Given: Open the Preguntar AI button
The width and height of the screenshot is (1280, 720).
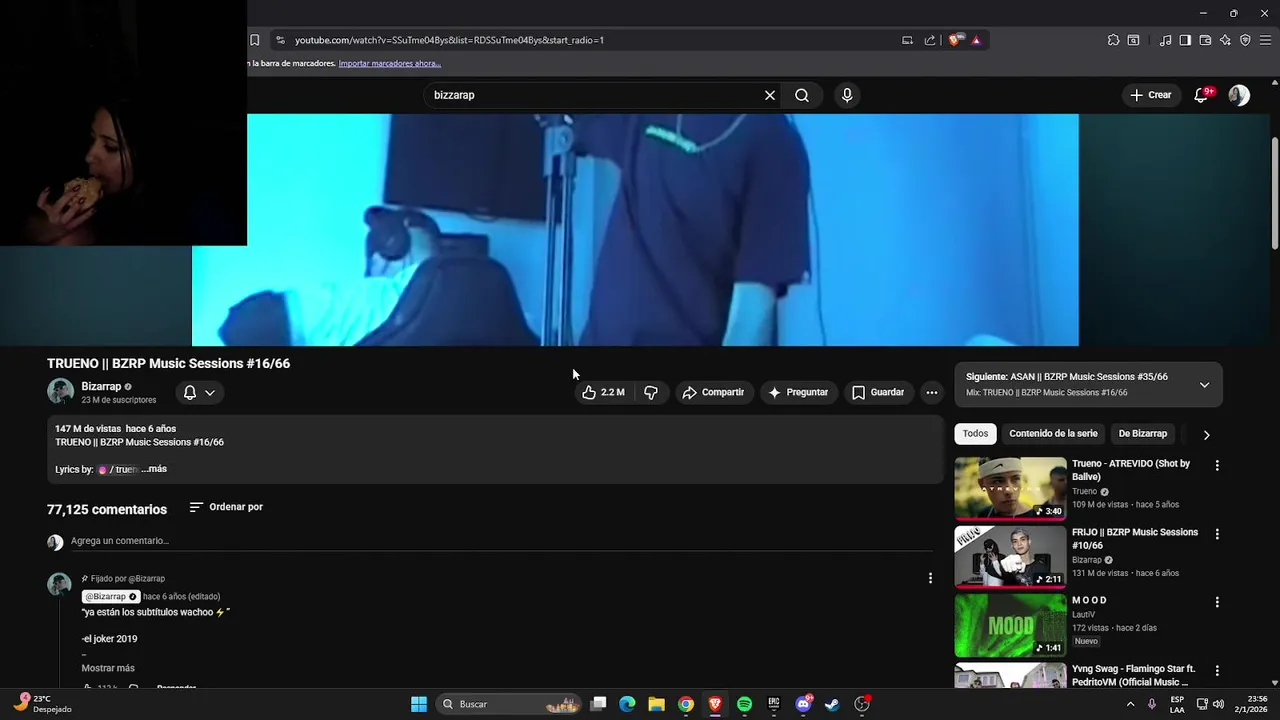Looking at the screenshot, I should (798, 392).
